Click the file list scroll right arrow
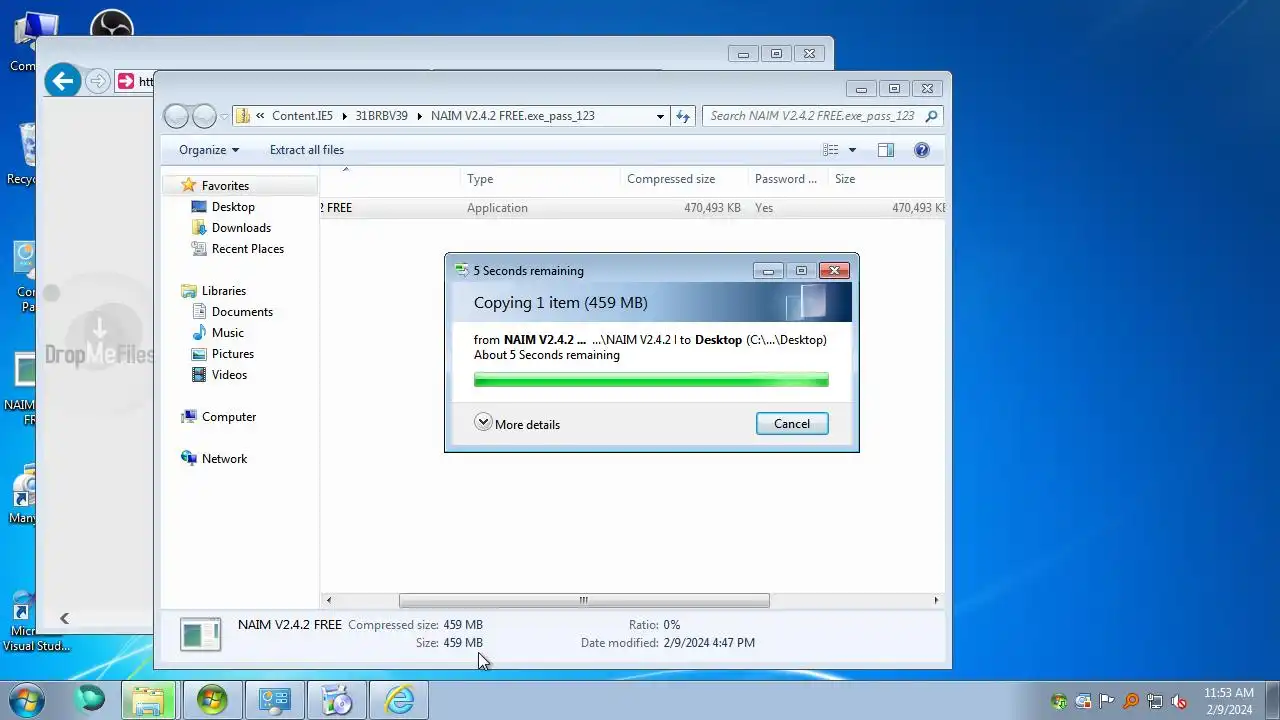 [936, 600]
